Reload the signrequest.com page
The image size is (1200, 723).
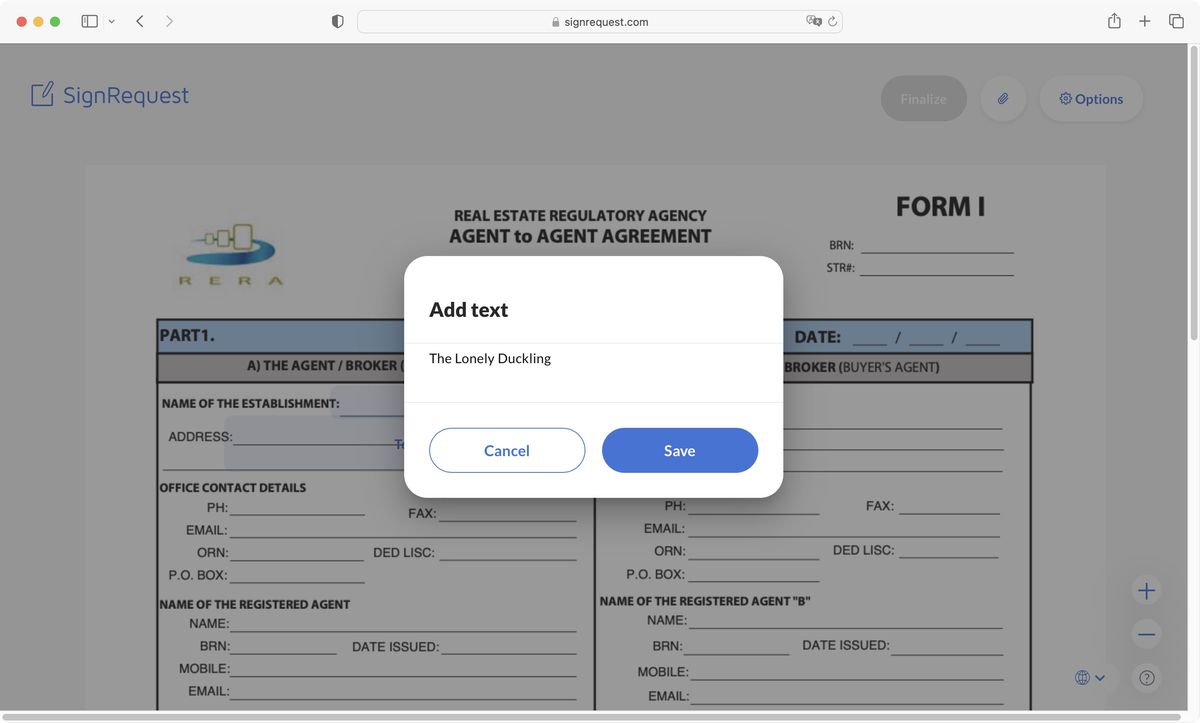pos(833,20)
